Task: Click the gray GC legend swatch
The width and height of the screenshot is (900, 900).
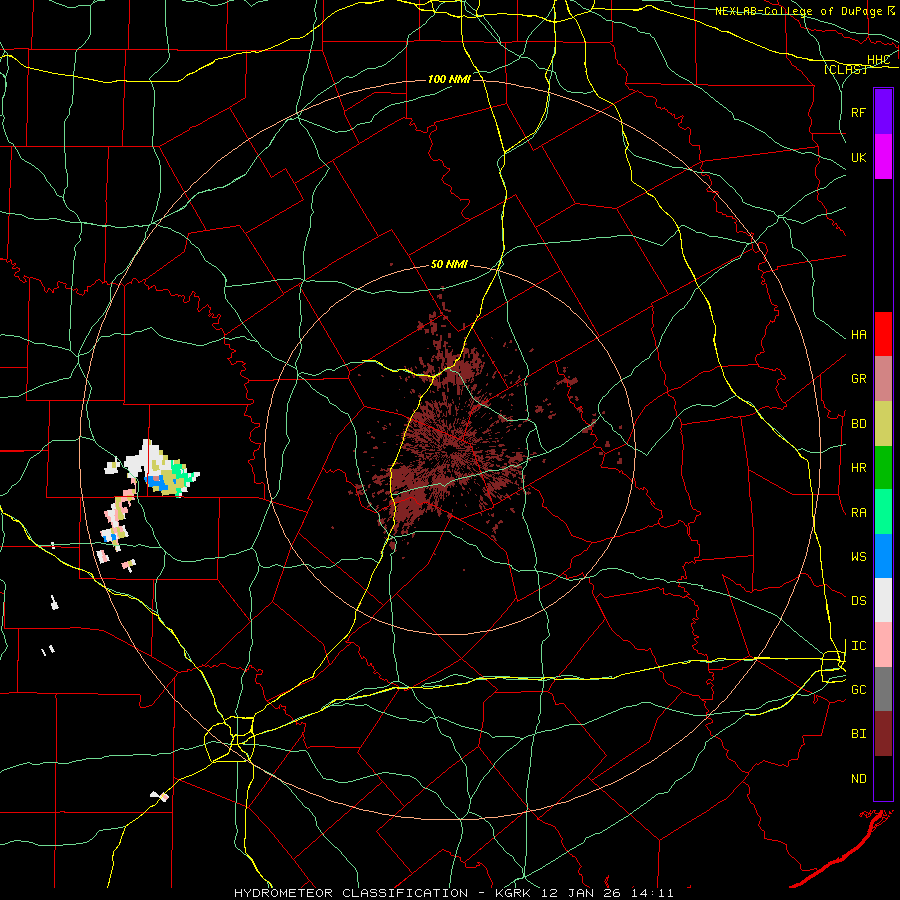Action: 883,689
